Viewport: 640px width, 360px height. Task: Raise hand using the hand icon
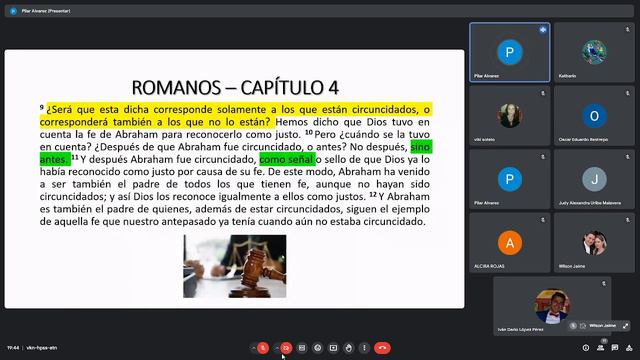349,348
